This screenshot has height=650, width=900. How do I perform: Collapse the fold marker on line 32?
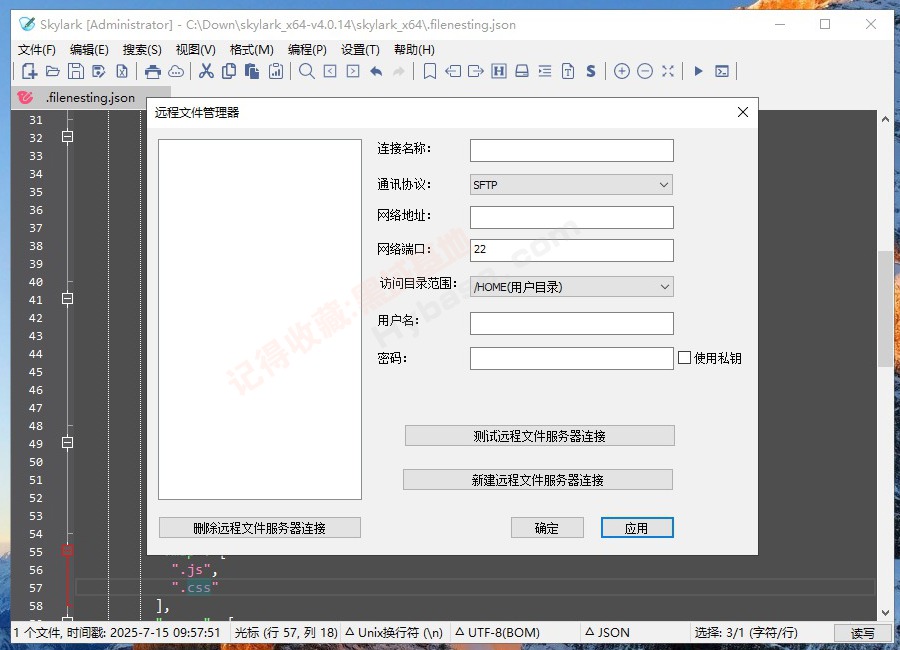(67, 137)
